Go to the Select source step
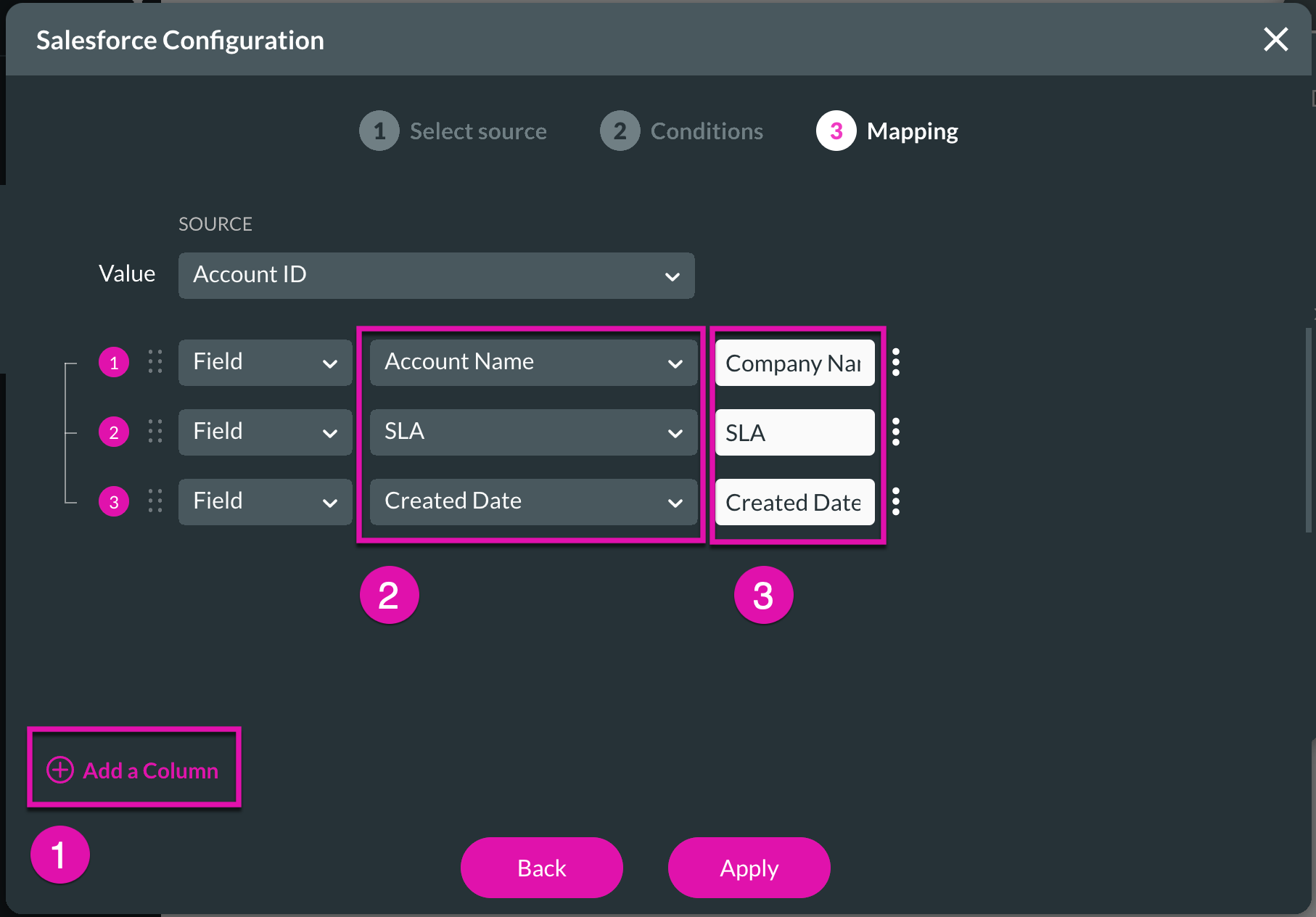 click(453, 131)
